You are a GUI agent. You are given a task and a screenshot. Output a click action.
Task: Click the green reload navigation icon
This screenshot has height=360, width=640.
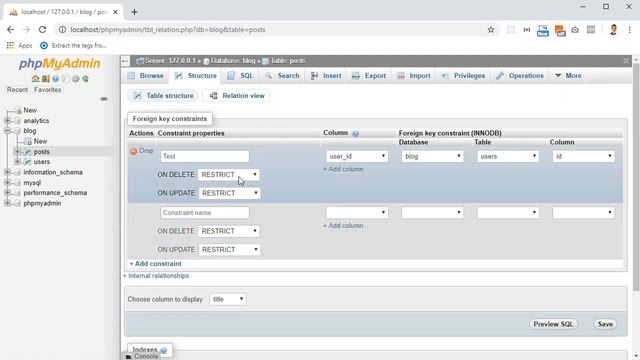pyautogui.click(x=85, y=79)
